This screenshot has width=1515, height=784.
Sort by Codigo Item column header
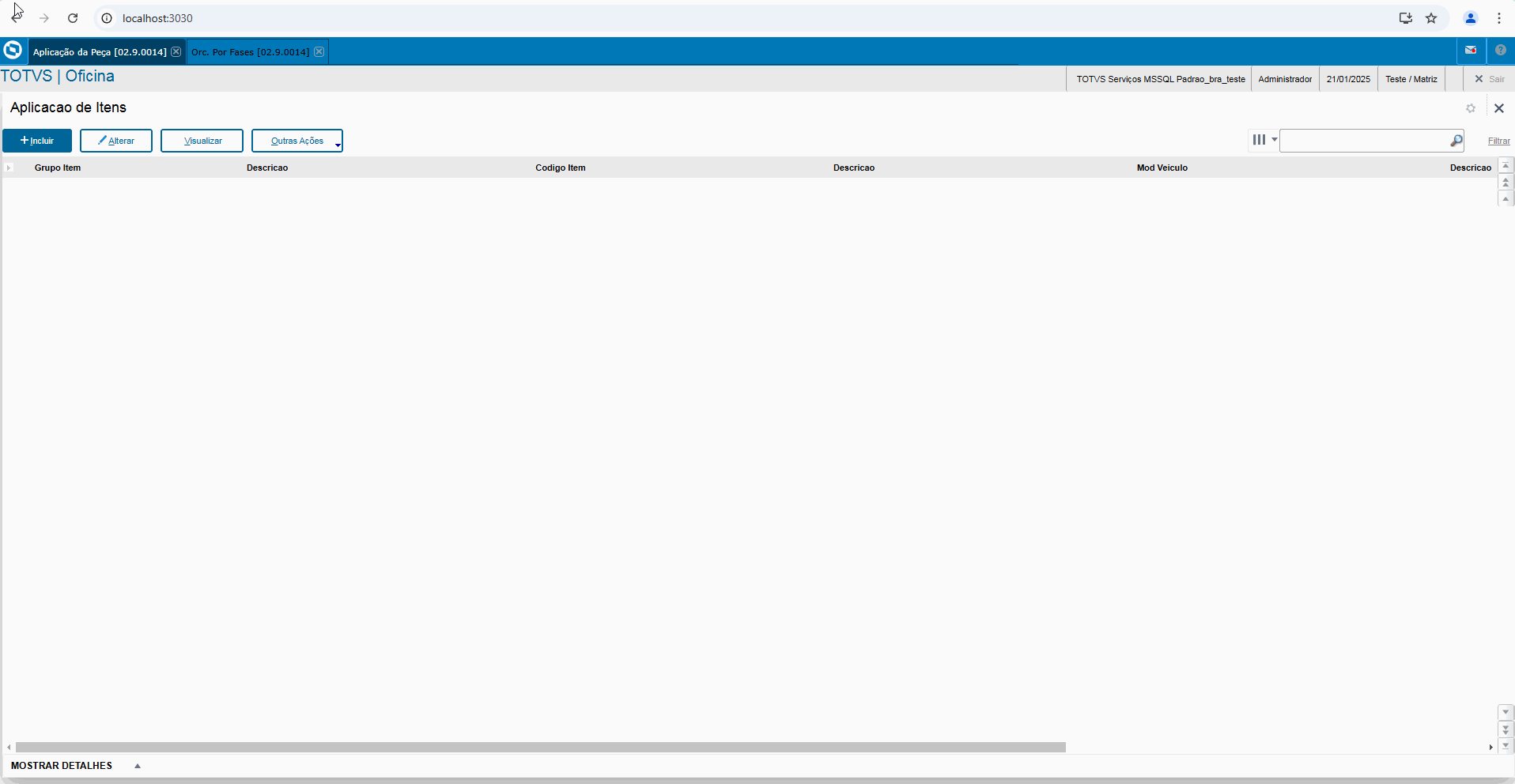561,168
